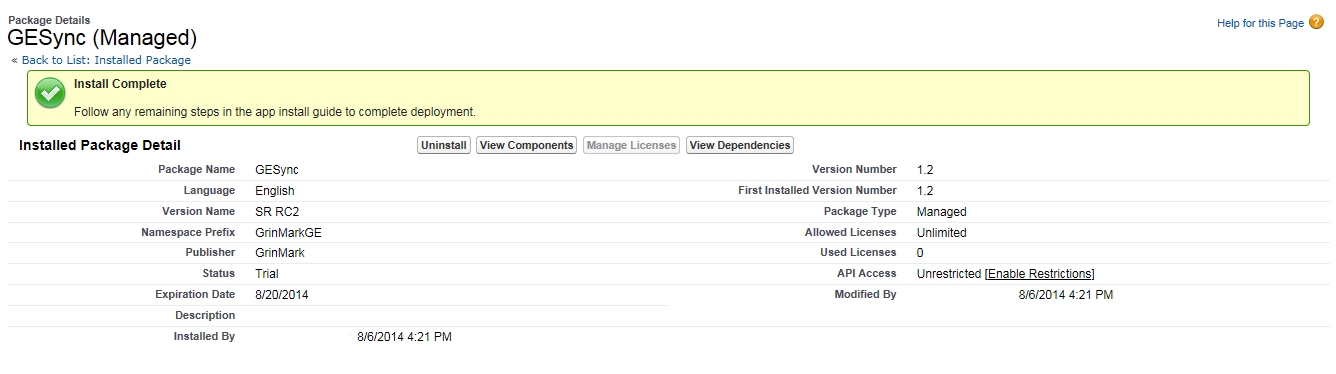Click the Allowed Licenses value Unlimited

[941, 233]
